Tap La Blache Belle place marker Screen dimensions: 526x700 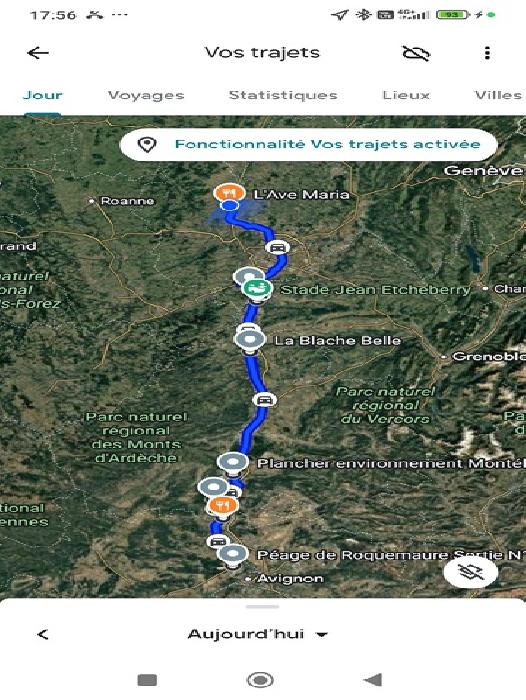[250, 340]
